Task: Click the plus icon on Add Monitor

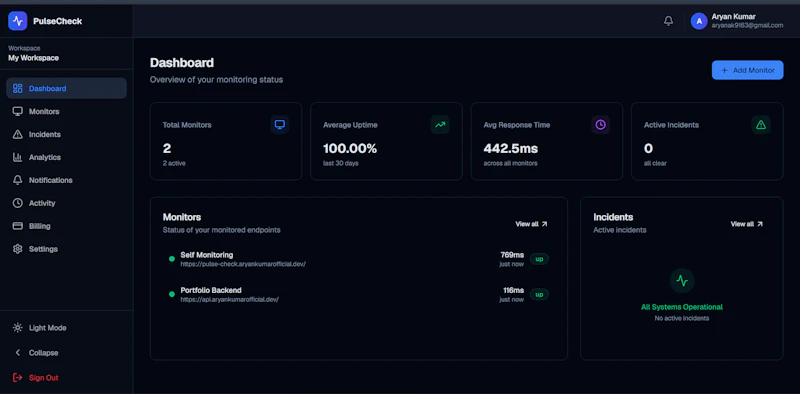Action: 724,70
